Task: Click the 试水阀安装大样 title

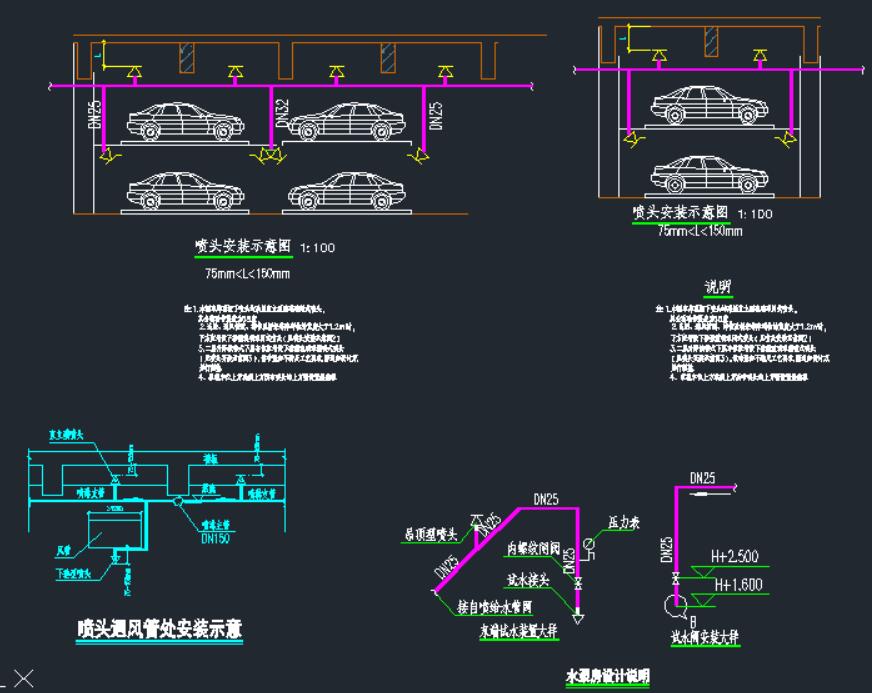Action: pyautogui.click(x=705, y=637)
